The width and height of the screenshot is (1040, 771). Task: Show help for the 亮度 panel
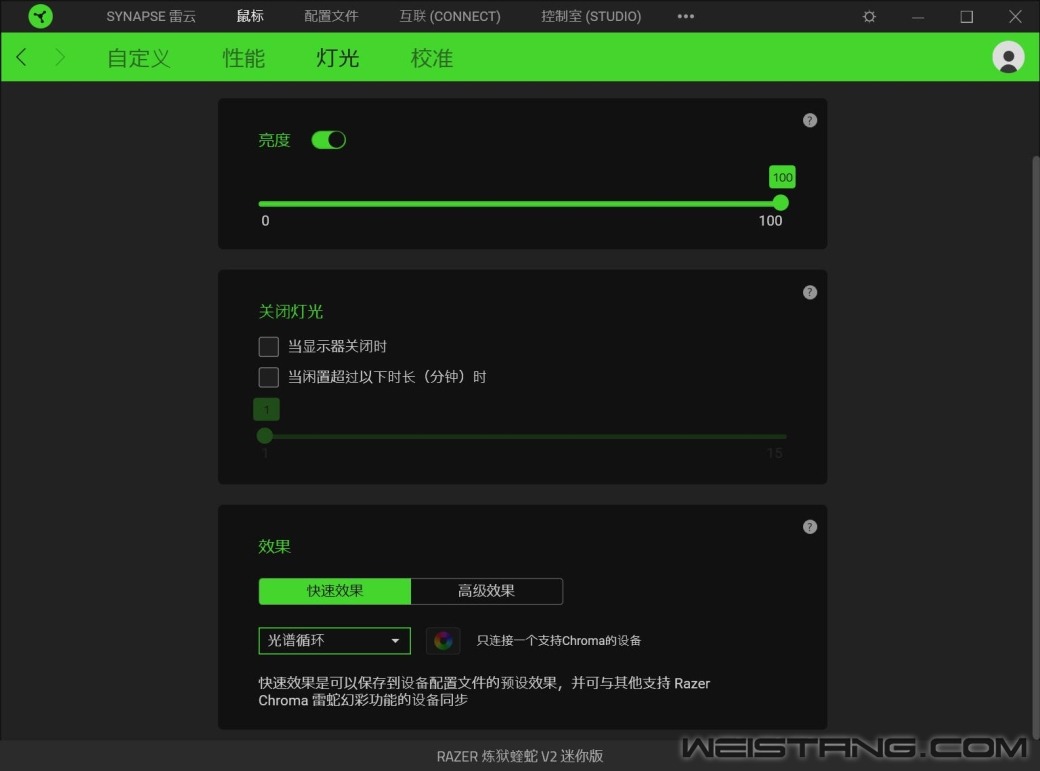click(810, 120)
